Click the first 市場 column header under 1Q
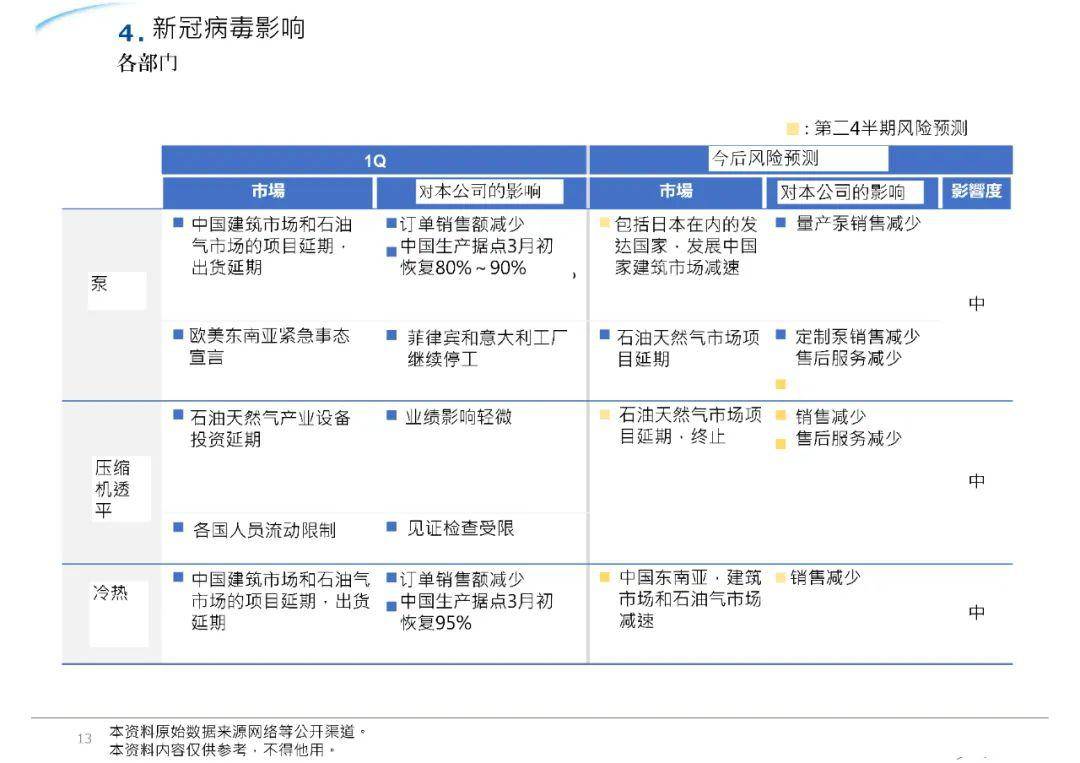The image size is (1080, 763). click(268, 191)
